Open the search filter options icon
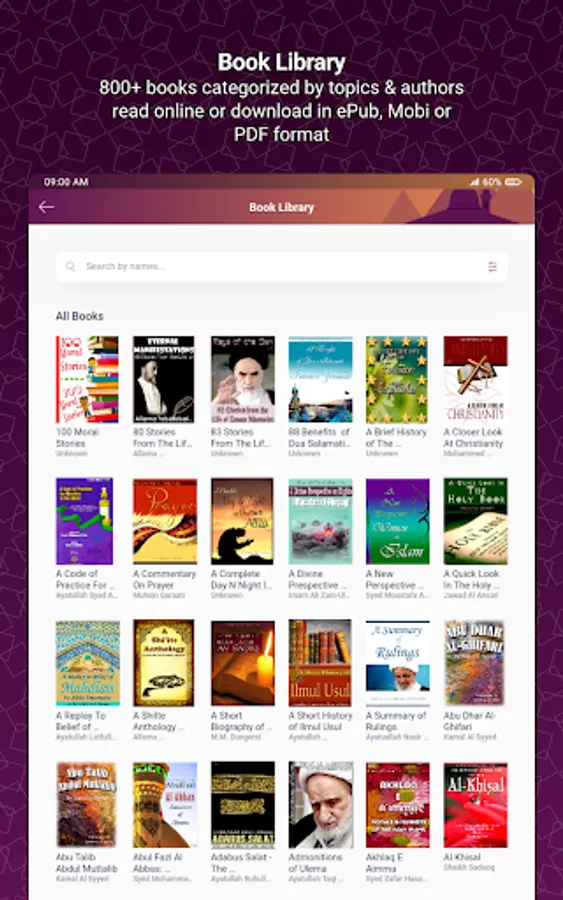Screen dimensions: 563x900 coord(492,266)
